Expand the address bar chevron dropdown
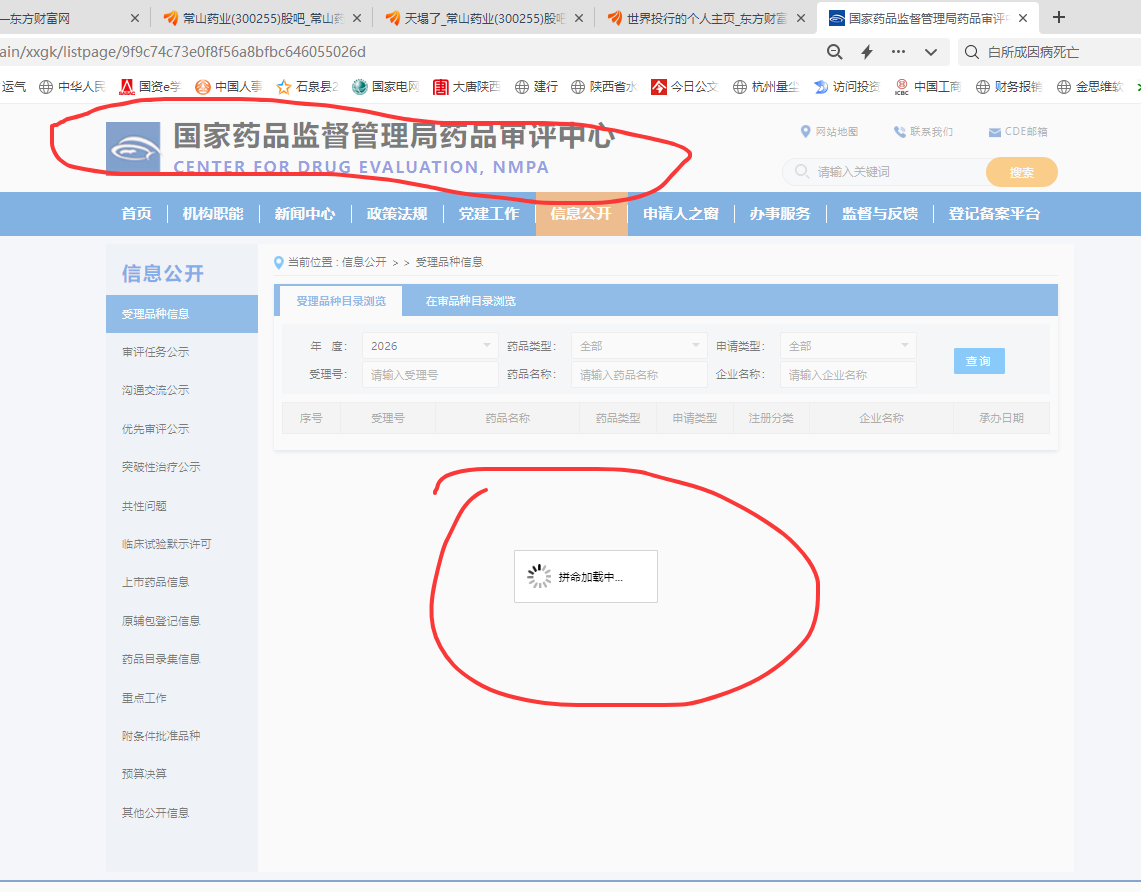Screen dimensions: 1141x892 pos(931,52)
